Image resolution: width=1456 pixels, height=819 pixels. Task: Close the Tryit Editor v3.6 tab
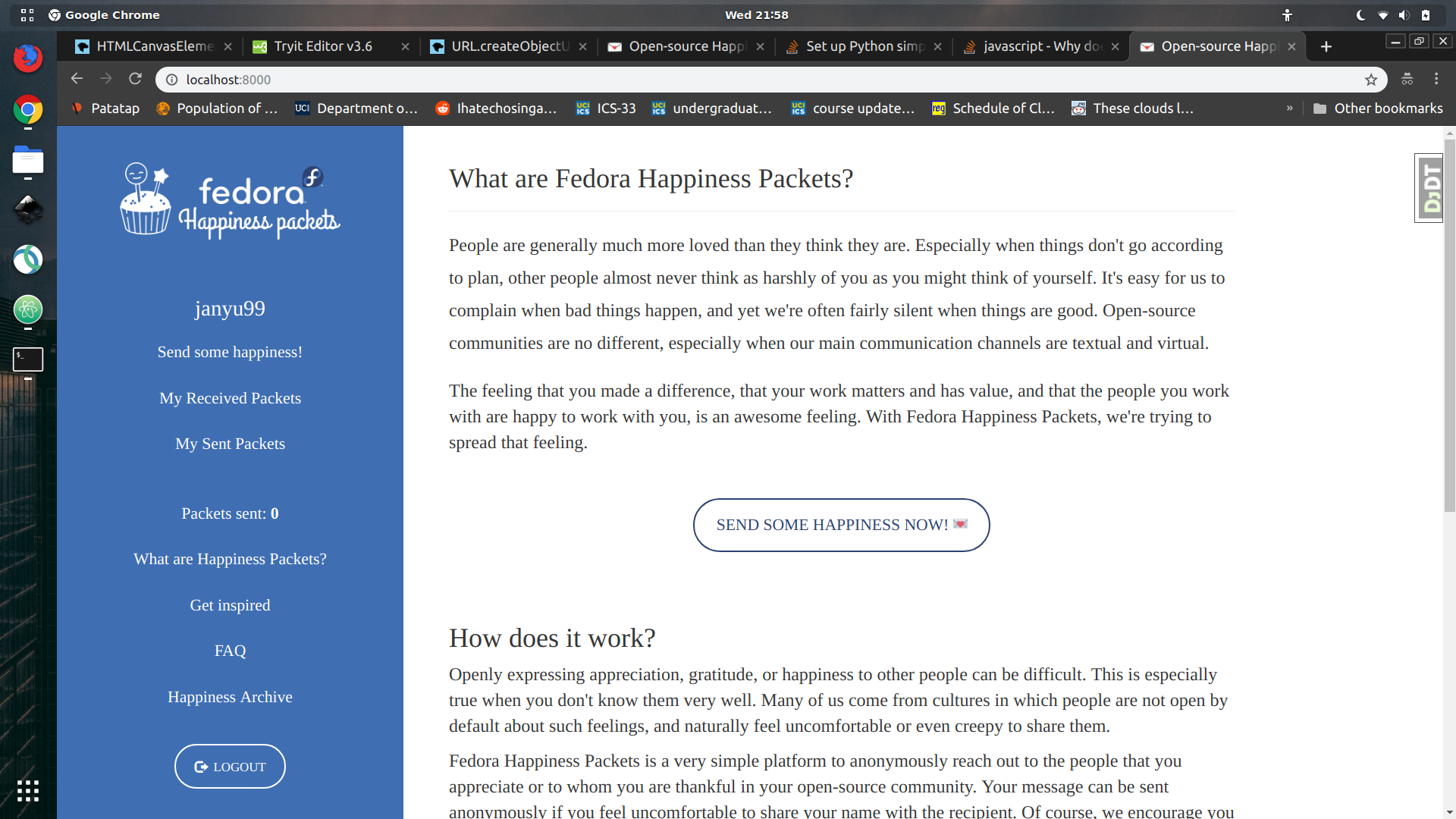(x=405, y=47)
